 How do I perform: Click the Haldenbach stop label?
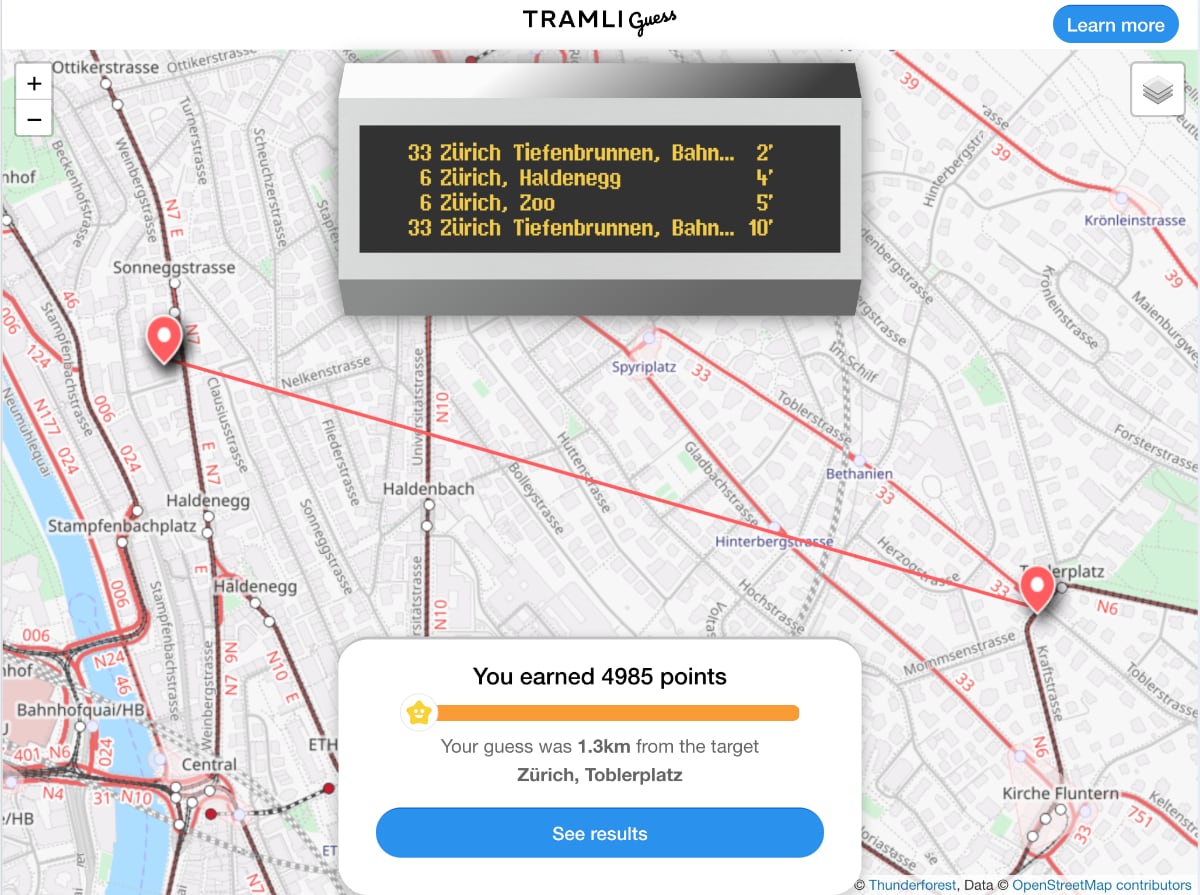tap(428, 489)
